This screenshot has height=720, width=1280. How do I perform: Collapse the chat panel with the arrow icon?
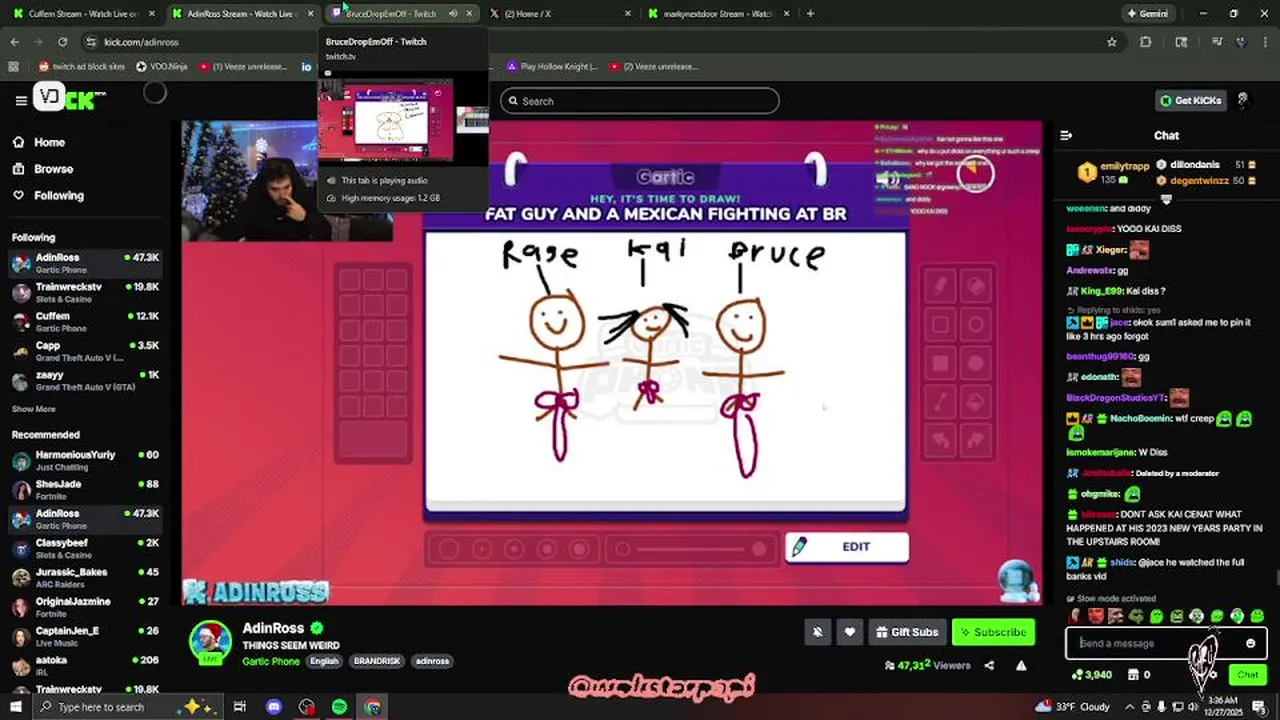pyautogui.click(x=1066, y=135)
